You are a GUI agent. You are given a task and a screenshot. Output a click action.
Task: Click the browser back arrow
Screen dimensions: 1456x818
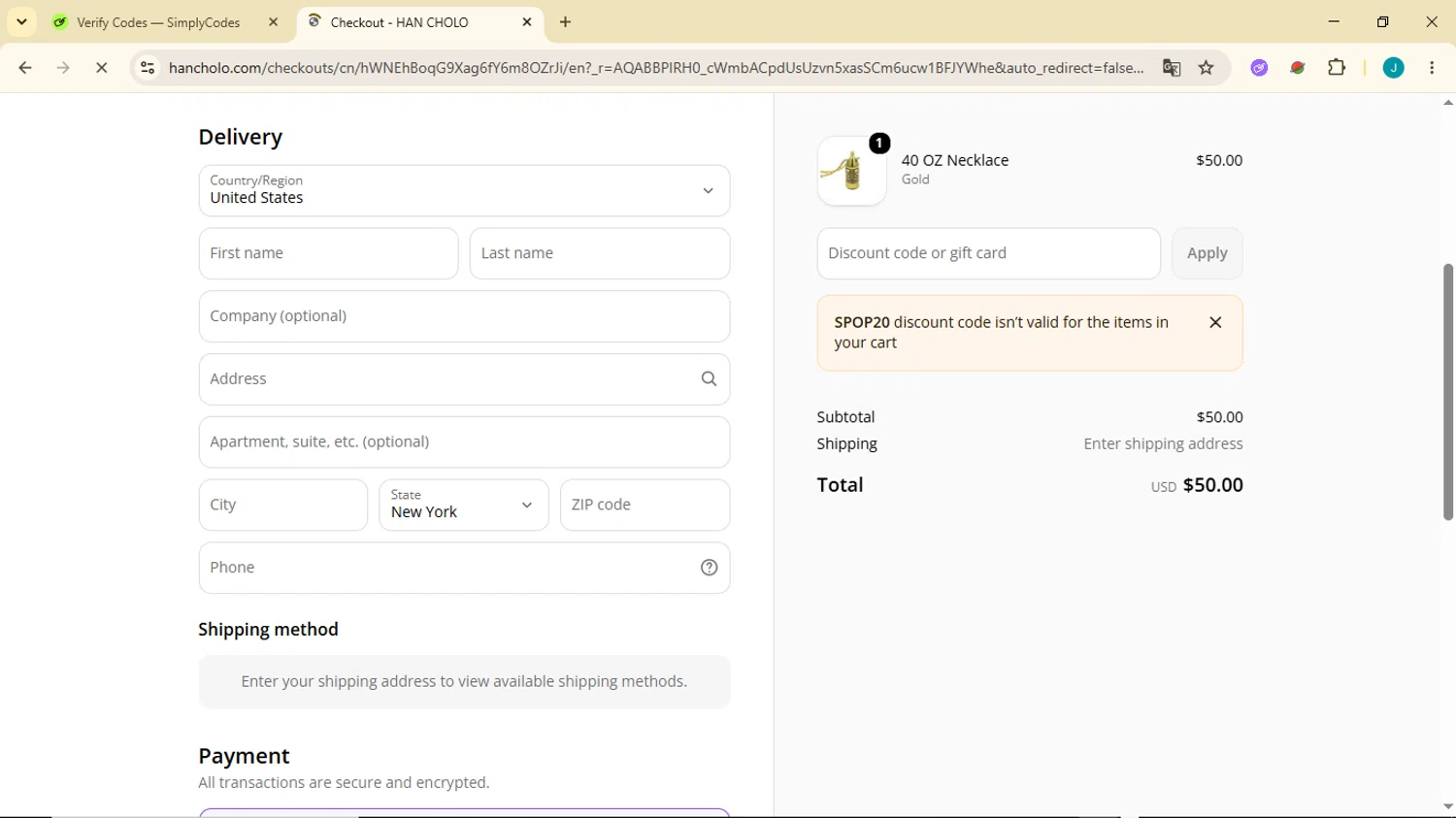click(x=25, y=68)
